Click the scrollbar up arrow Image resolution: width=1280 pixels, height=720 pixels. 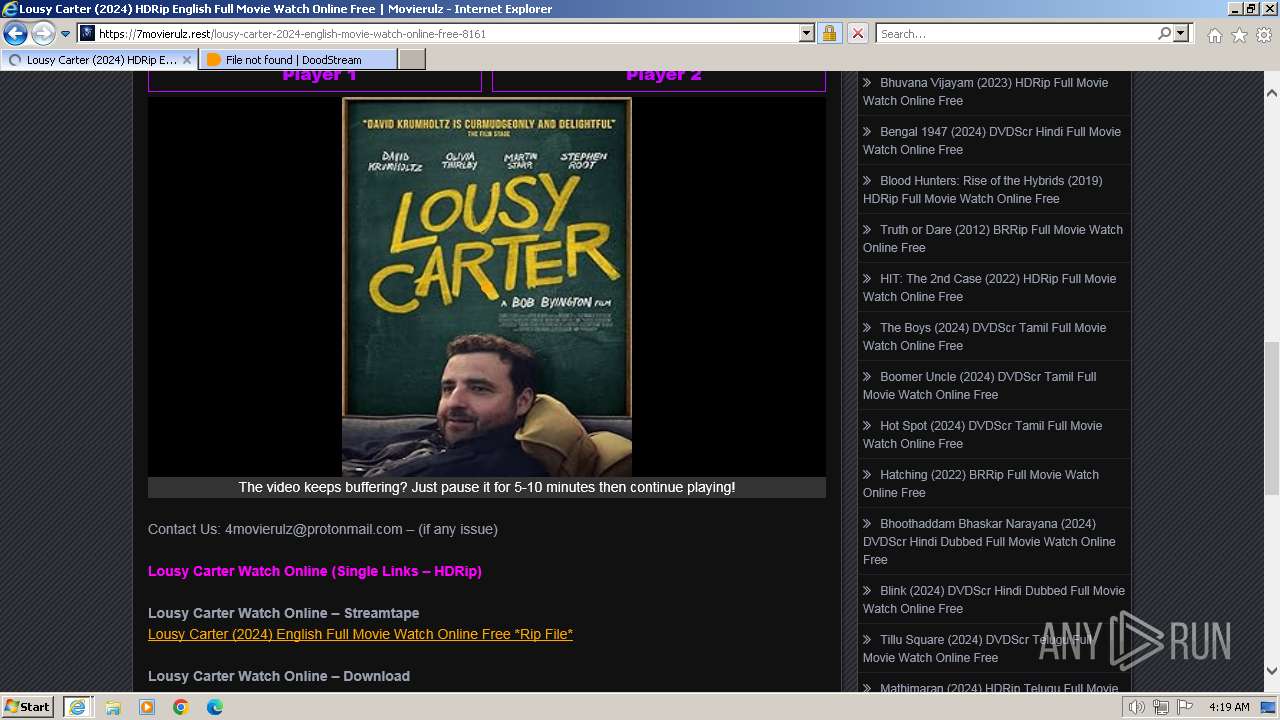point(1271,93)
